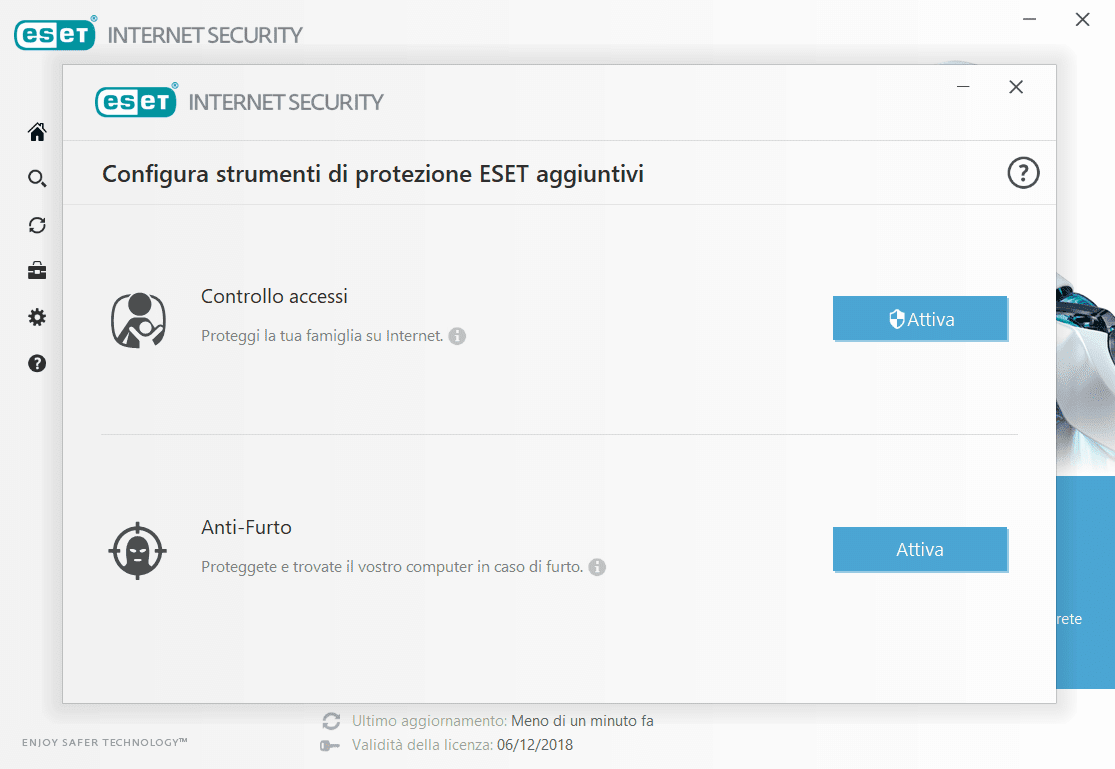Open the Update section circular arrows icon
Viewport: 1115px width, 769px height.
pos(37,225)
